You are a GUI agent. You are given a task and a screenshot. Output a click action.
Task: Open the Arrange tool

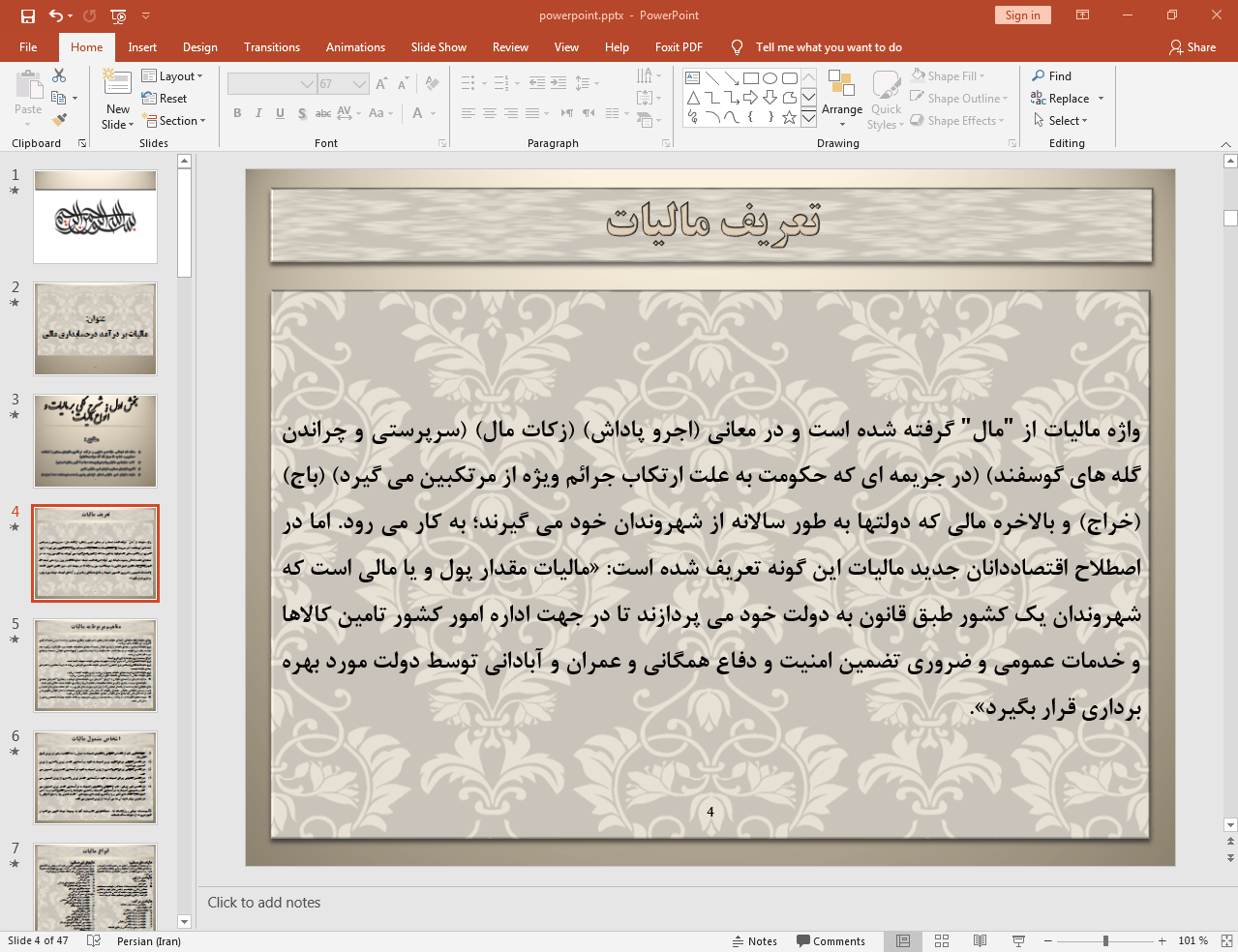841,97
